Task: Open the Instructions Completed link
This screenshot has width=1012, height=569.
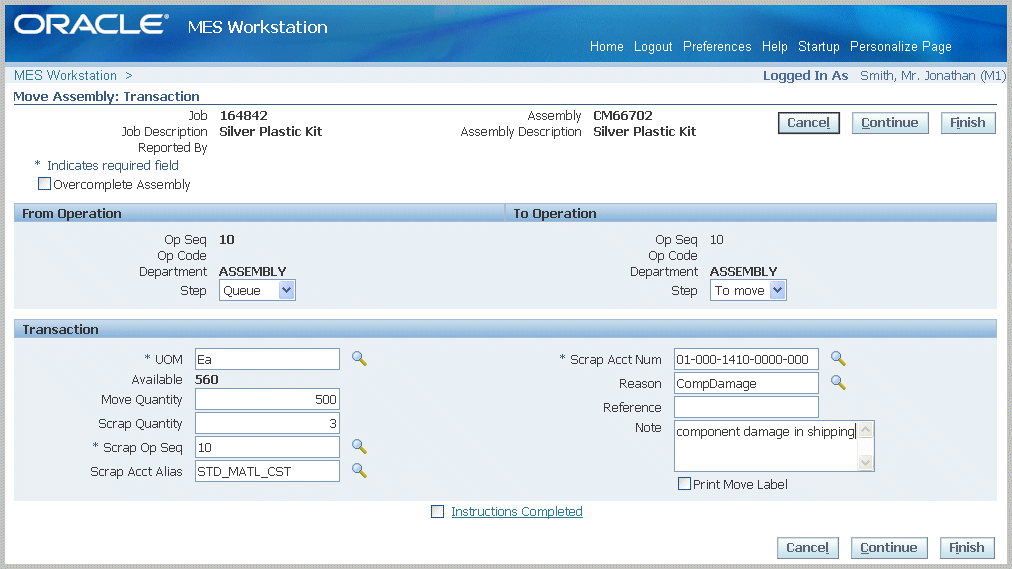Action: [x=517, y=512]
